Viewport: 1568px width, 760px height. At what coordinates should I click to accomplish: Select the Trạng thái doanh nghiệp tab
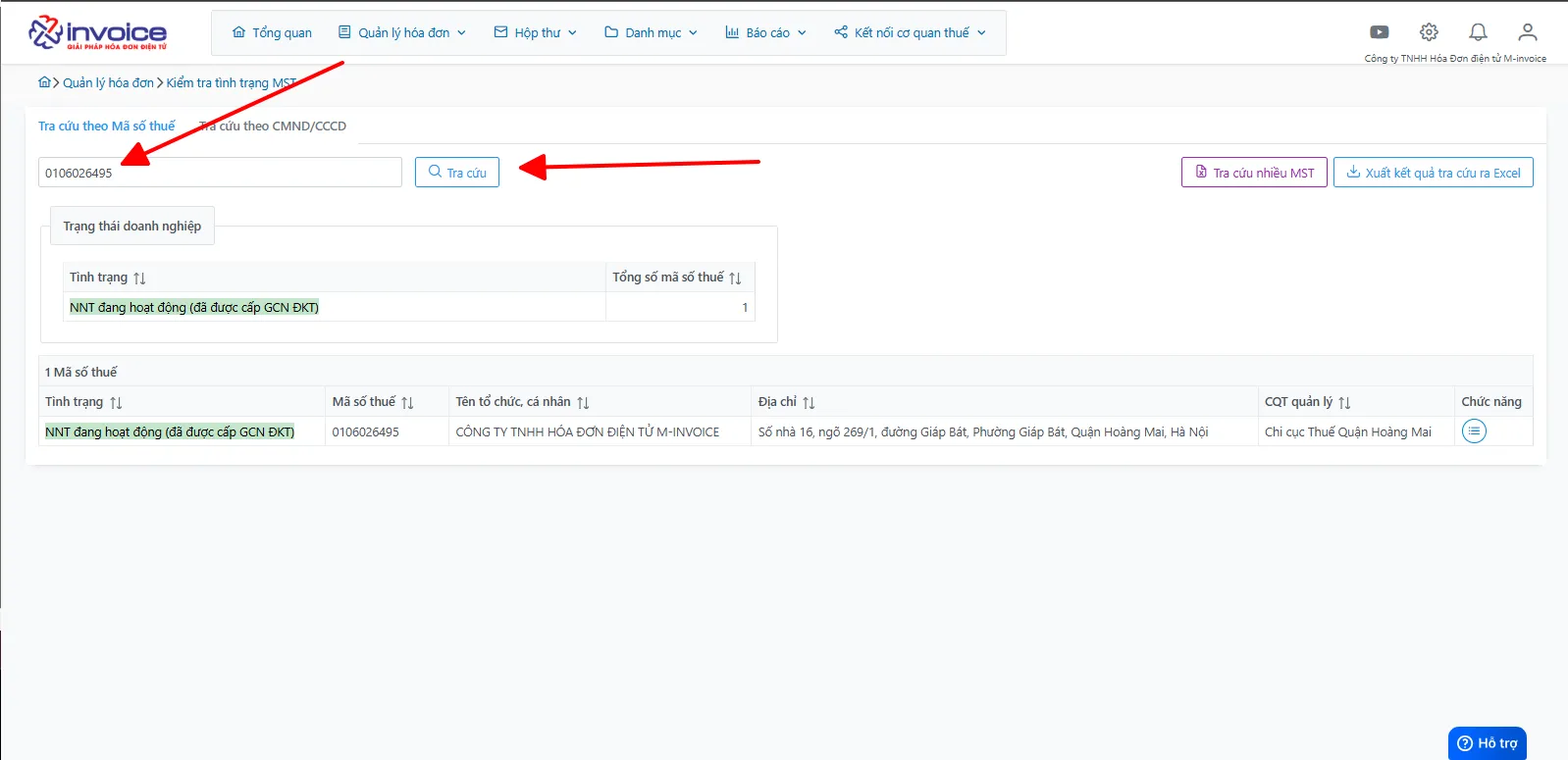132,226
